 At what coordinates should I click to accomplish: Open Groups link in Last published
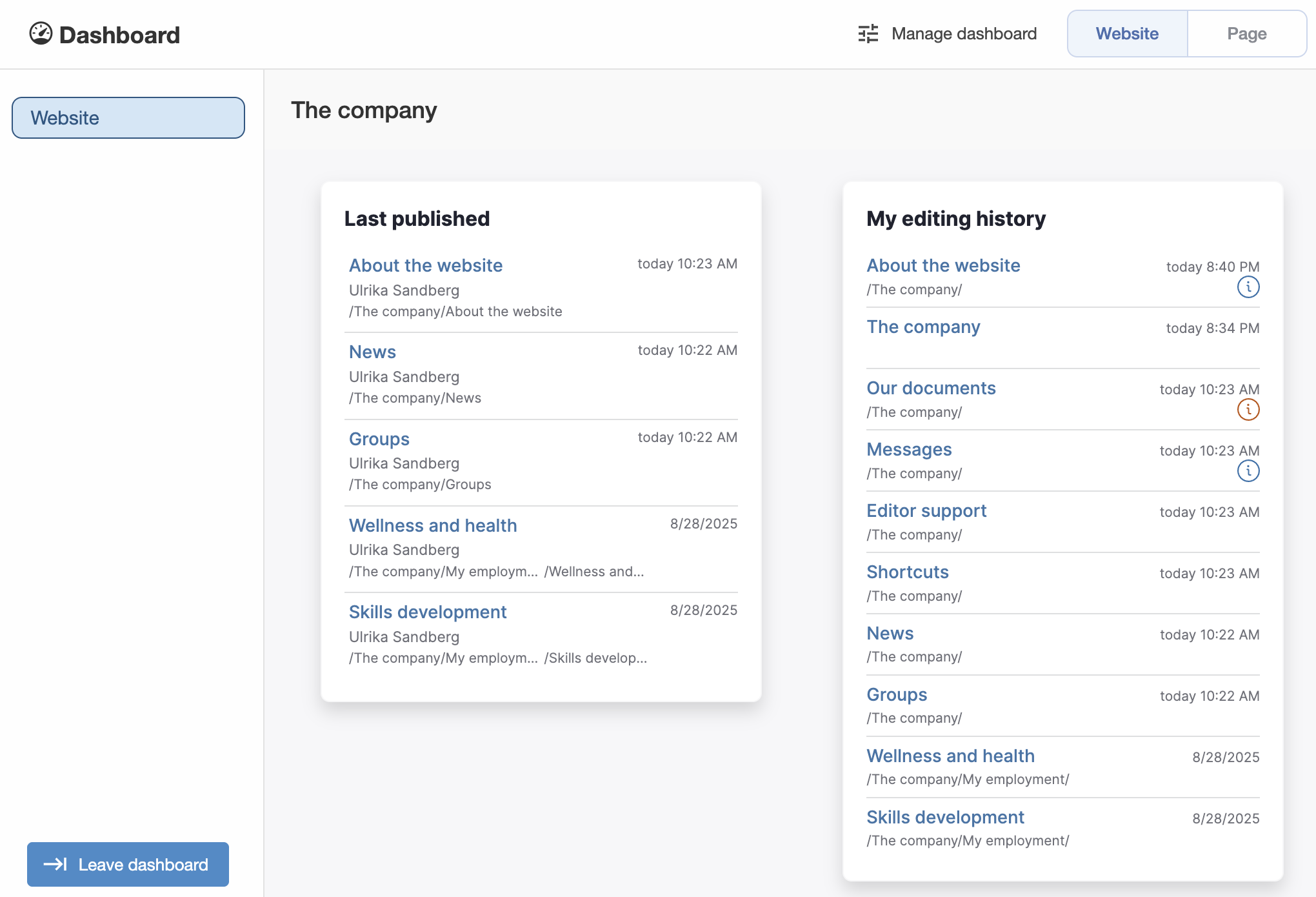point(379,439)
